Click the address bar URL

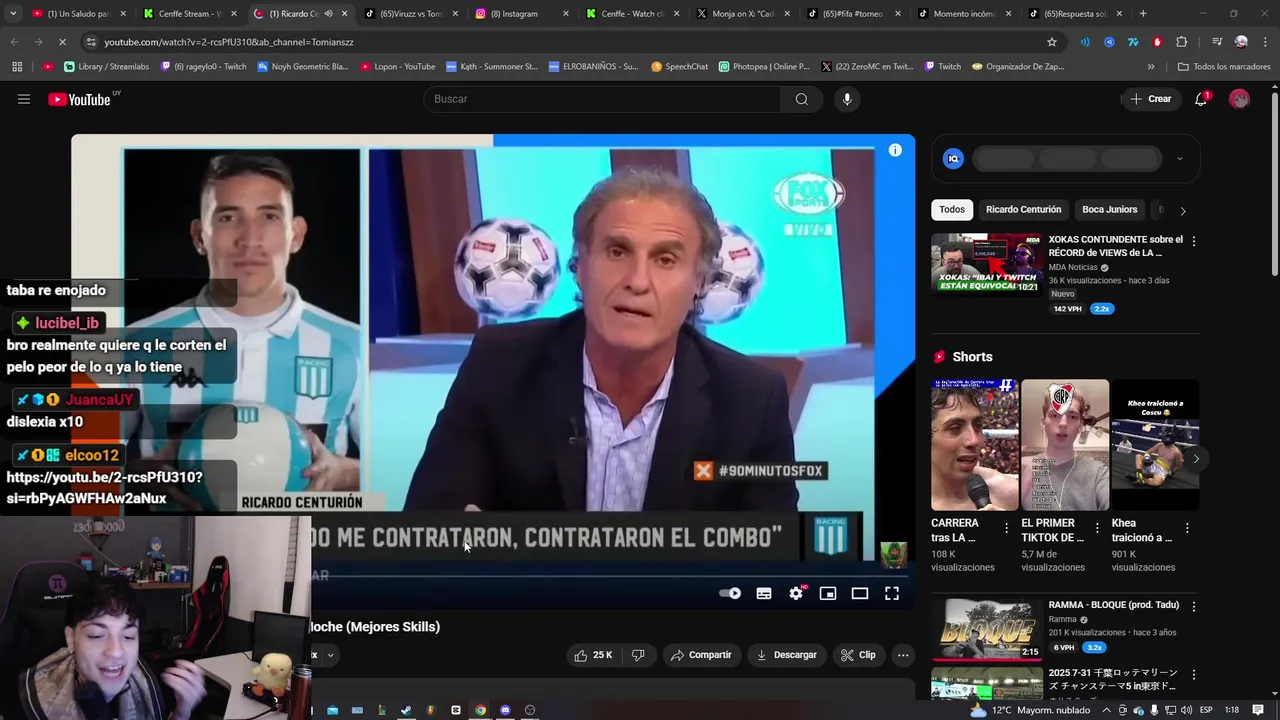click(x=229, y=42)
